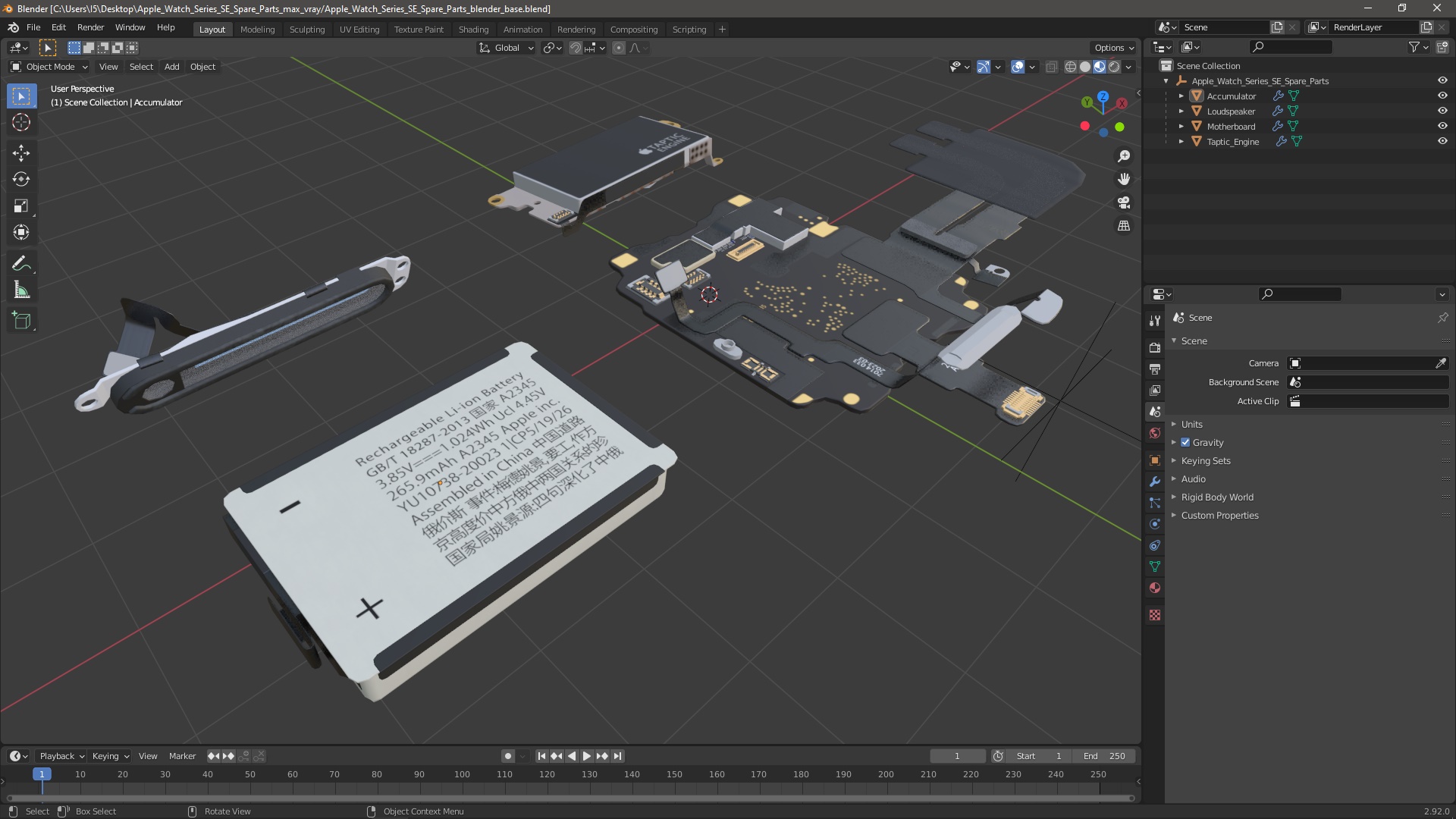Open Physics properties tab
The width and height of the screenshot is (1456, 819).
1155,524
